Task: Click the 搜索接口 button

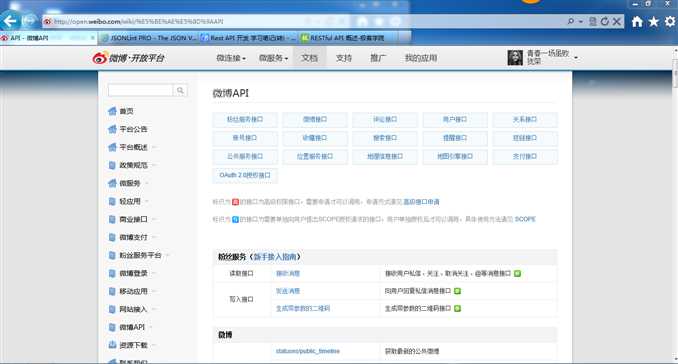Action: 385,138
